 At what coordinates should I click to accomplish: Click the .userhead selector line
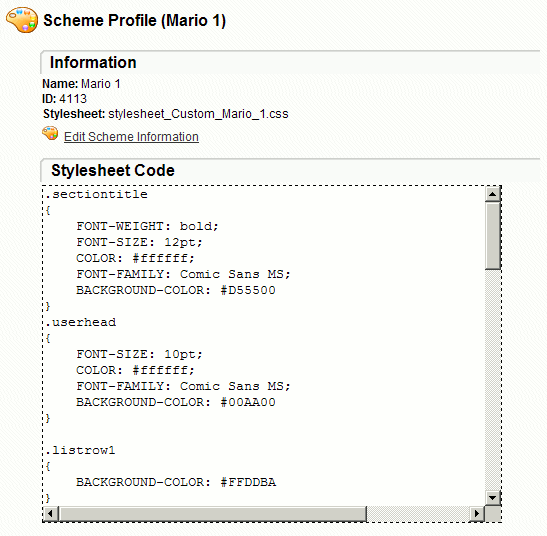[x=81, y=322]
